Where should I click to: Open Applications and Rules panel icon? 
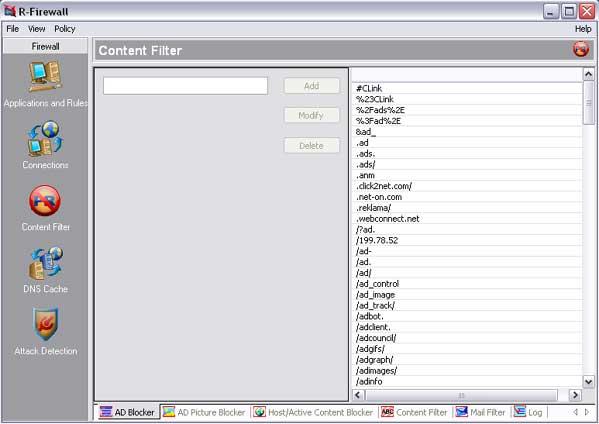point(45,76)
